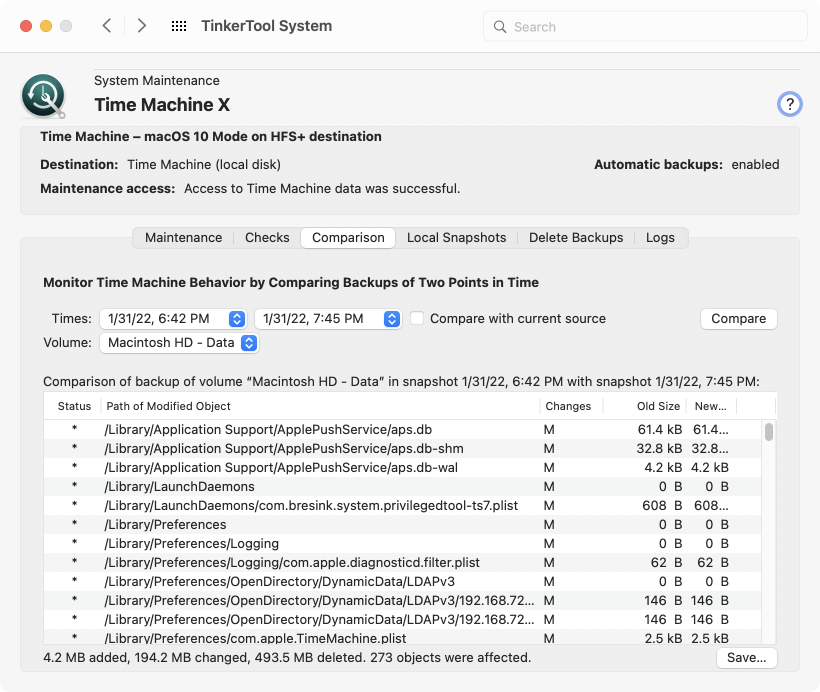Click the Automatic backups enabled value
Image resolution: width=820 pixels, height=692 pixels.
pyautogui.click(x=755, y=164)
